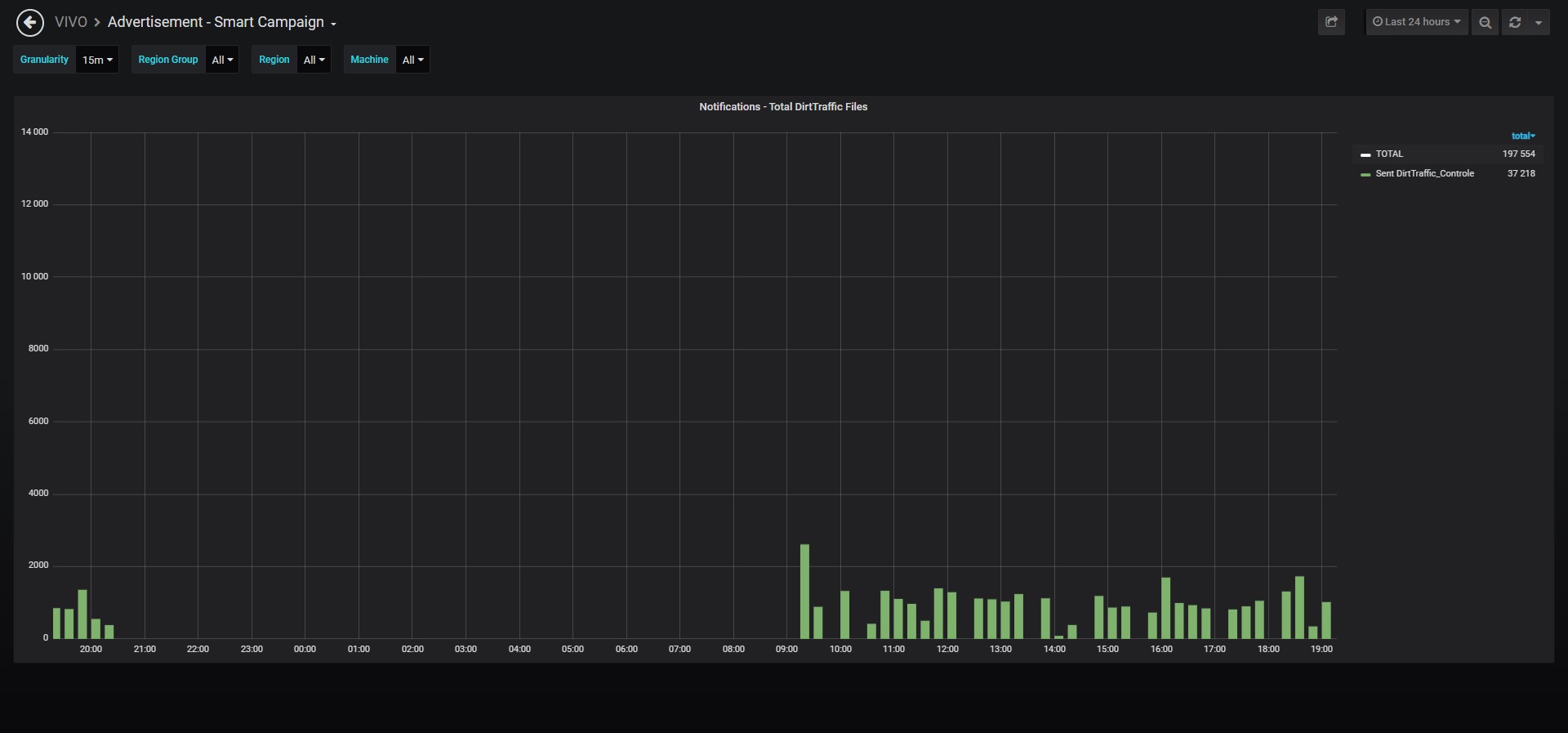Open the refresh interval dropdown arrow
Viewport: 1568px width, 733px height.
1539,22
